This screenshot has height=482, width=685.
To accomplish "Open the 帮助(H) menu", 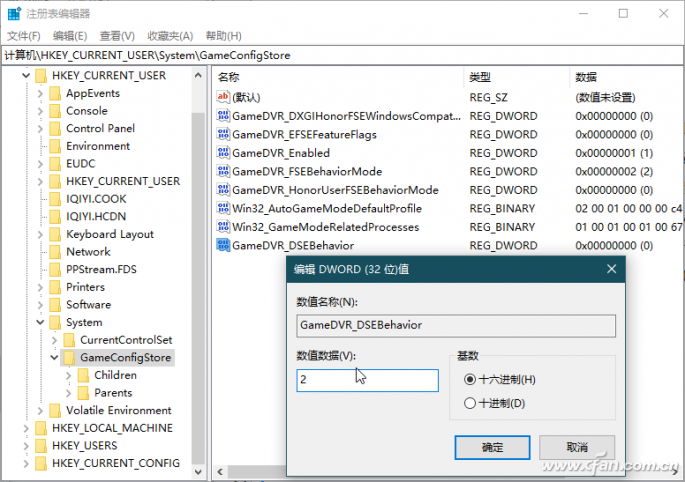I will click(223, 36).
